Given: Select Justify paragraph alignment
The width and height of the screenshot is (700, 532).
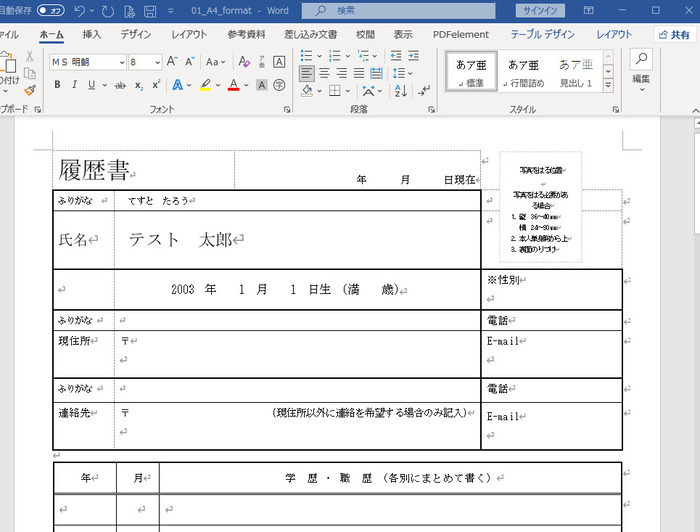Looking at the screenshot, I should pyautogui.click(x=359, y=73).
